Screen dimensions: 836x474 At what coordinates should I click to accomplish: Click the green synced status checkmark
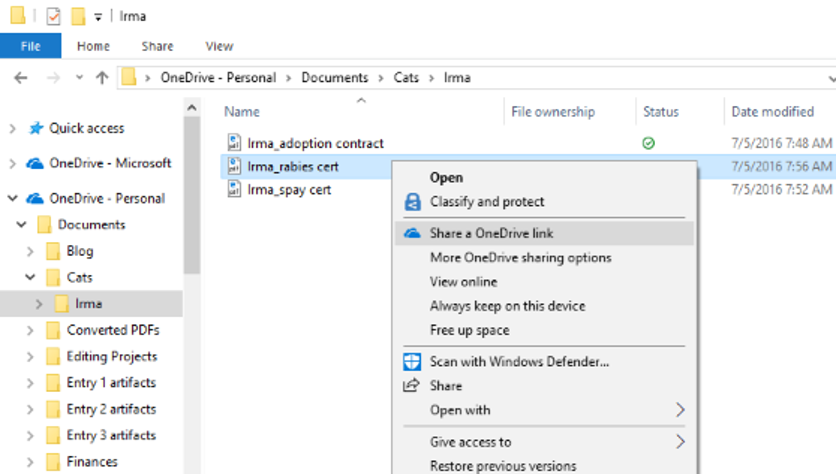point(648,143)
